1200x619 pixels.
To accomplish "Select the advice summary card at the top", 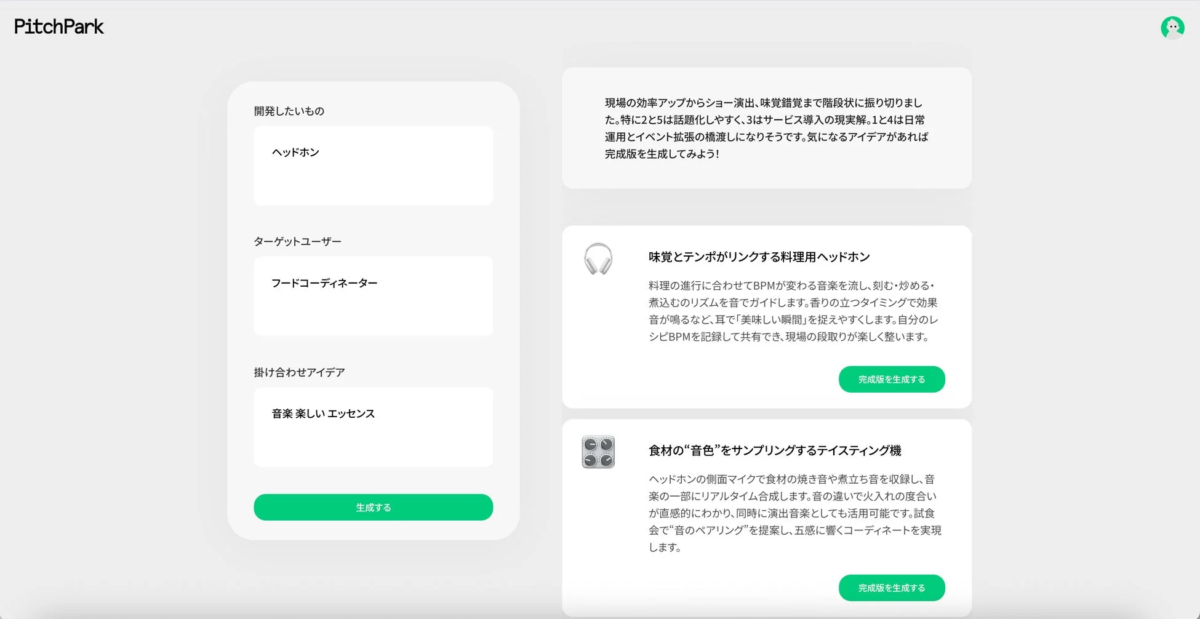I will (x=767, y=127).
